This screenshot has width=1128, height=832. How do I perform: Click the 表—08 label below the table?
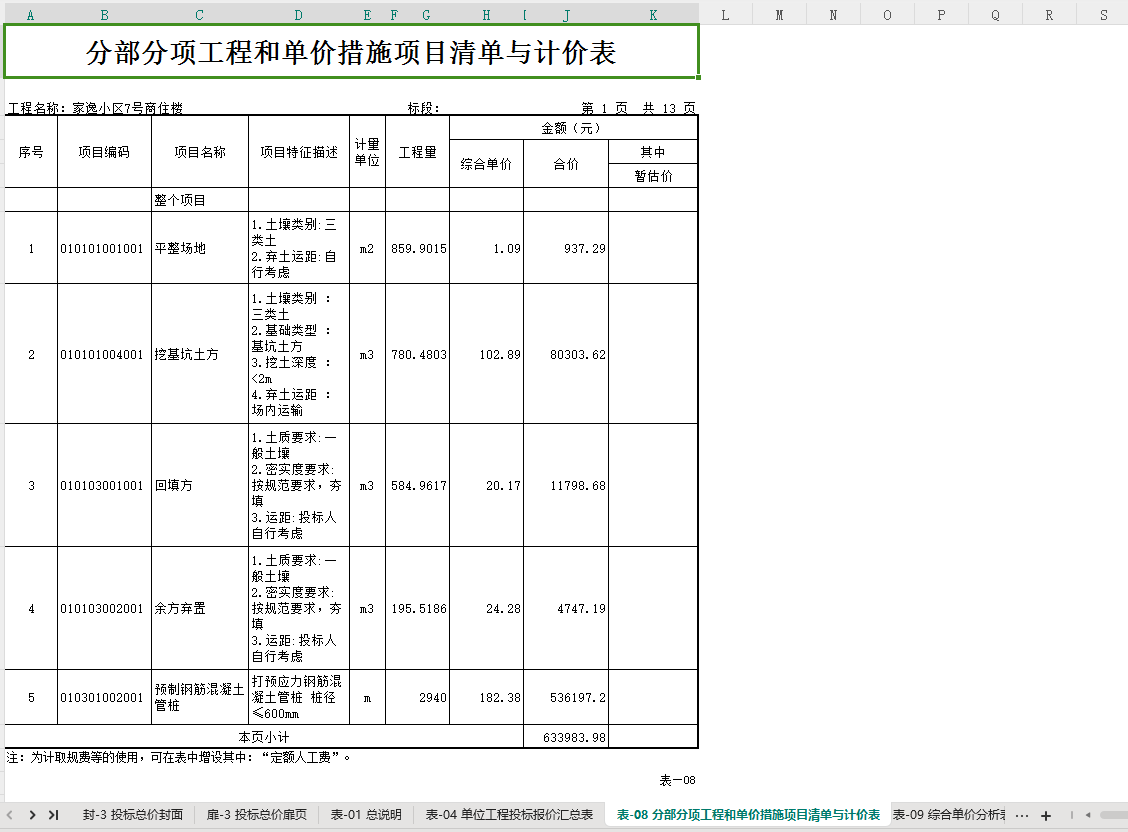(678, 780)
